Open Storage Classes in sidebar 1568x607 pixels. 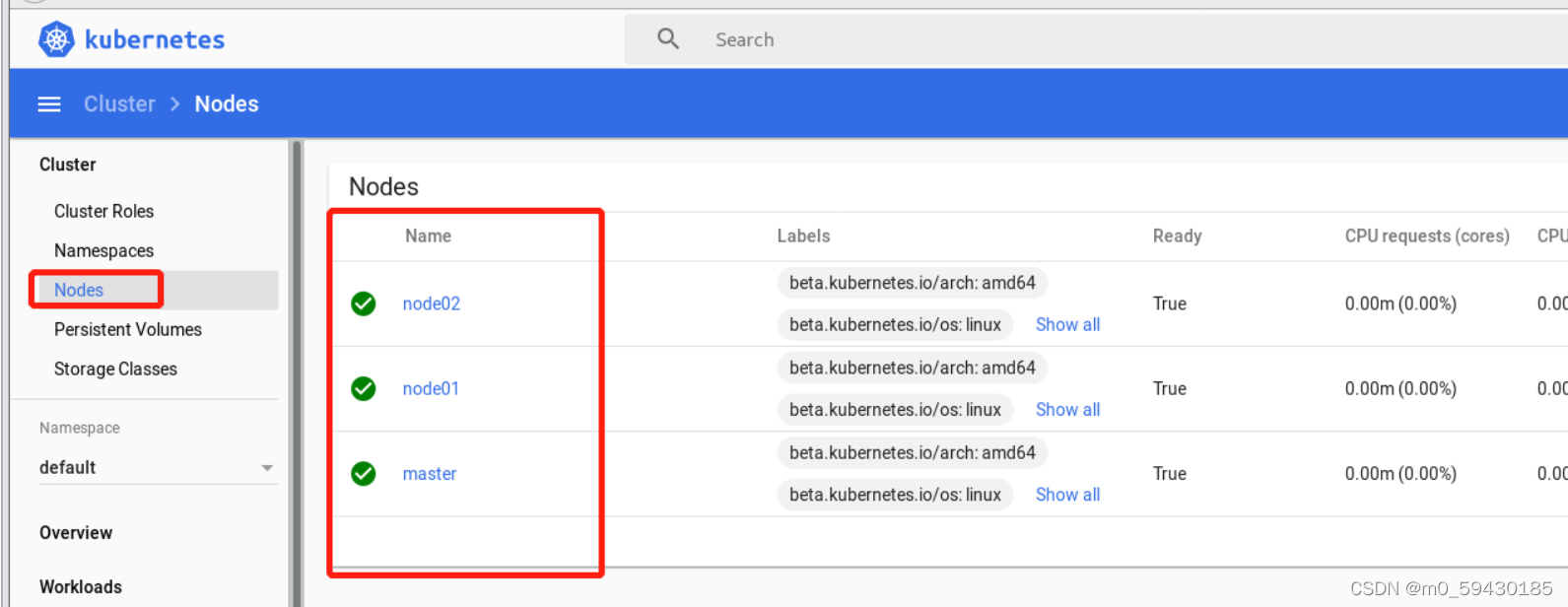[x=115, y=369]
